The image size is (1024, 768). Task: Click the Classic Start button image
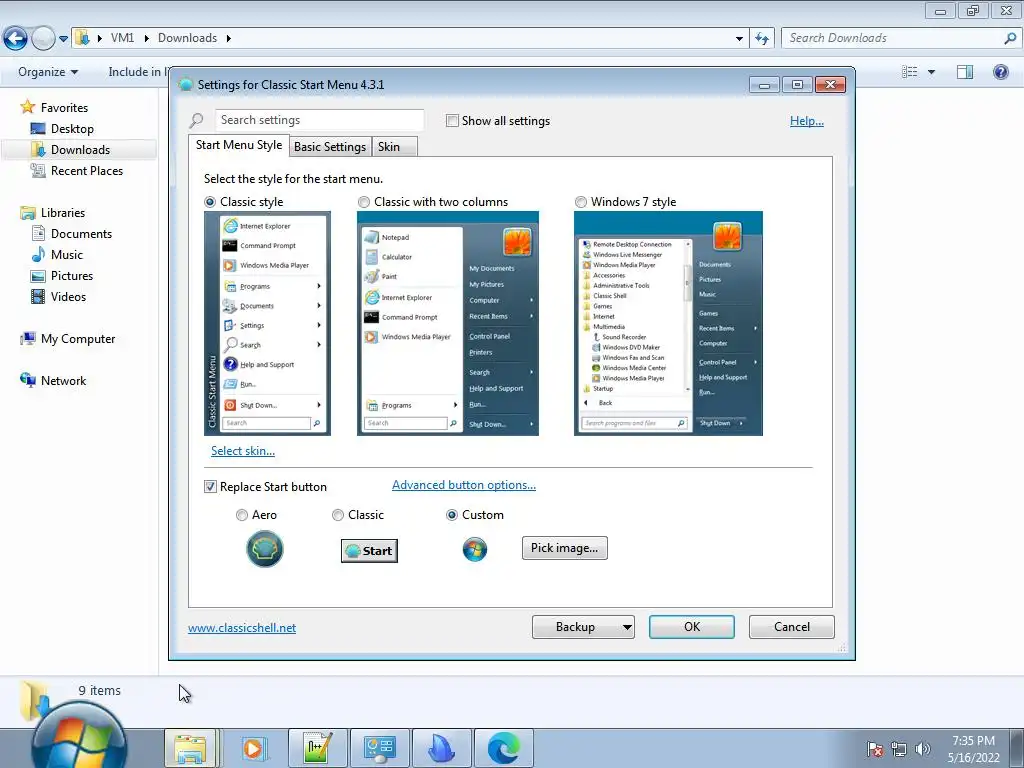pyautogui.click(x=370, y=551)
